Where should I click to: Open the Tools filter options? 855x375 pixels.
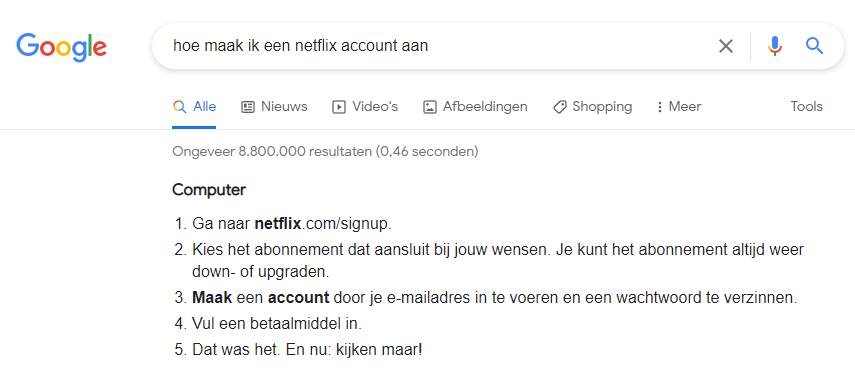tap(806, 107)
